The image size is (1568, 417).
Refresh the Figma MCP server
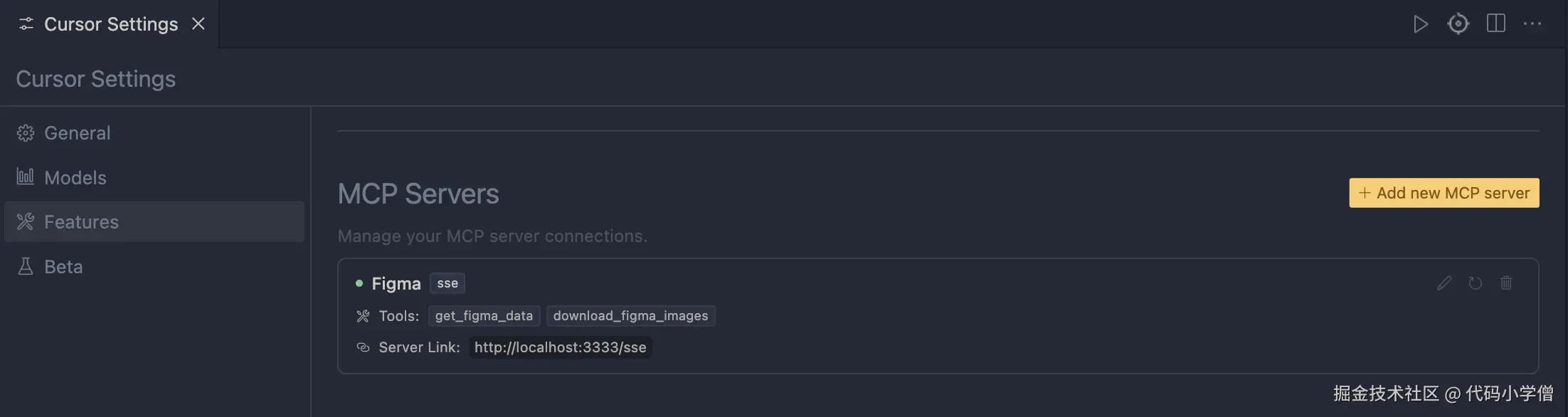point(1475,283)
